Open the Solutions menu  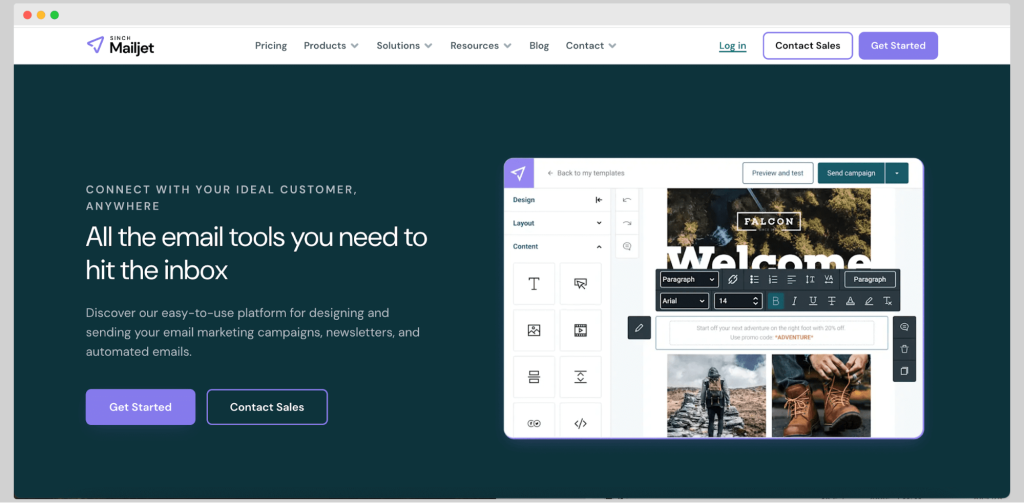point(404,46)
